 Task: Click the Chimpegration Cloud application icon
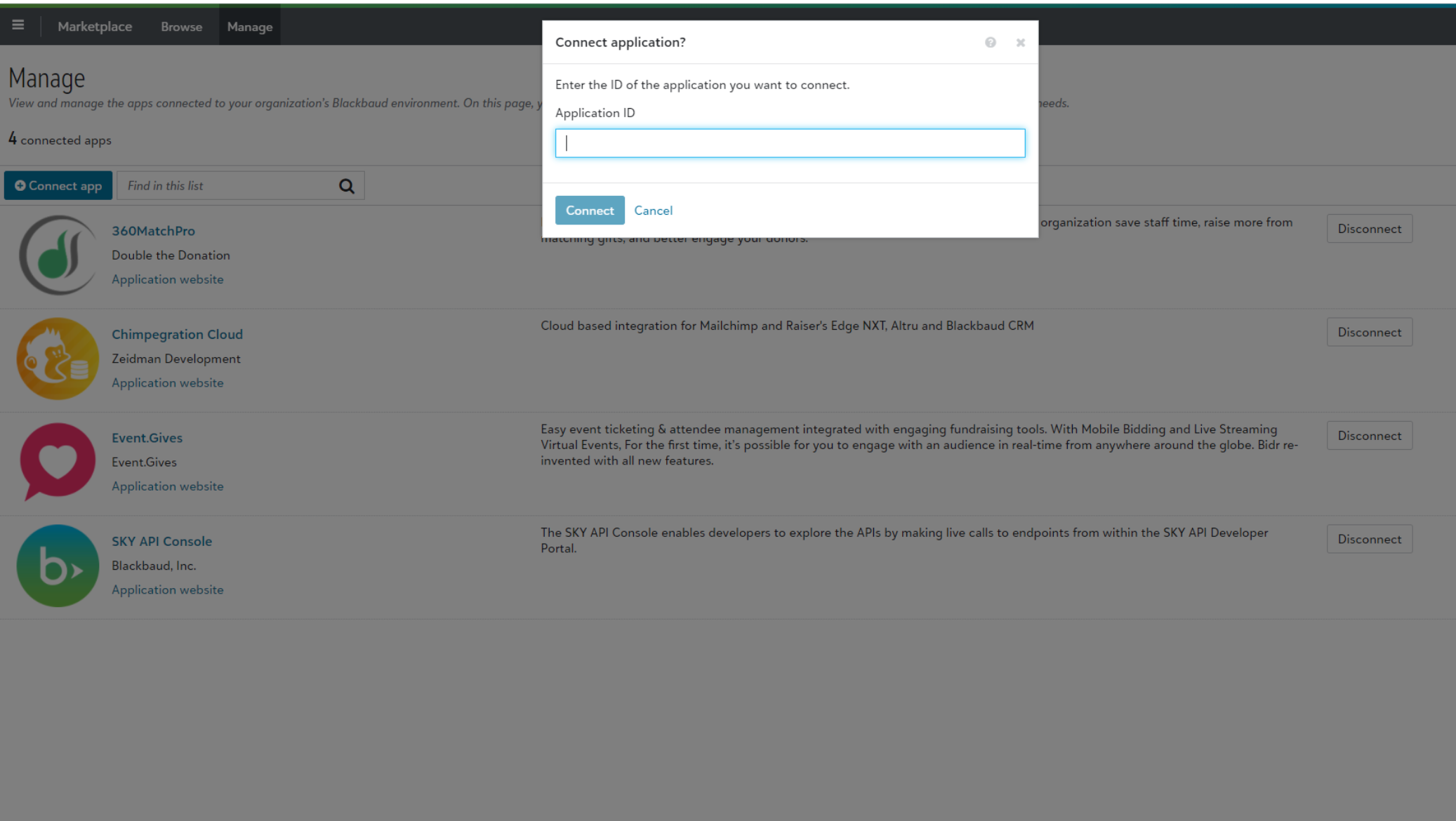[x=57, y=358]
